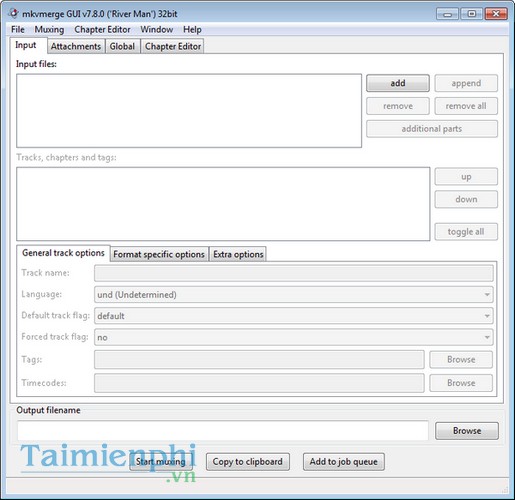Click the down button for tracks
Image resolution: width=515 pixels, height=500 pixels.
point(466,199)
